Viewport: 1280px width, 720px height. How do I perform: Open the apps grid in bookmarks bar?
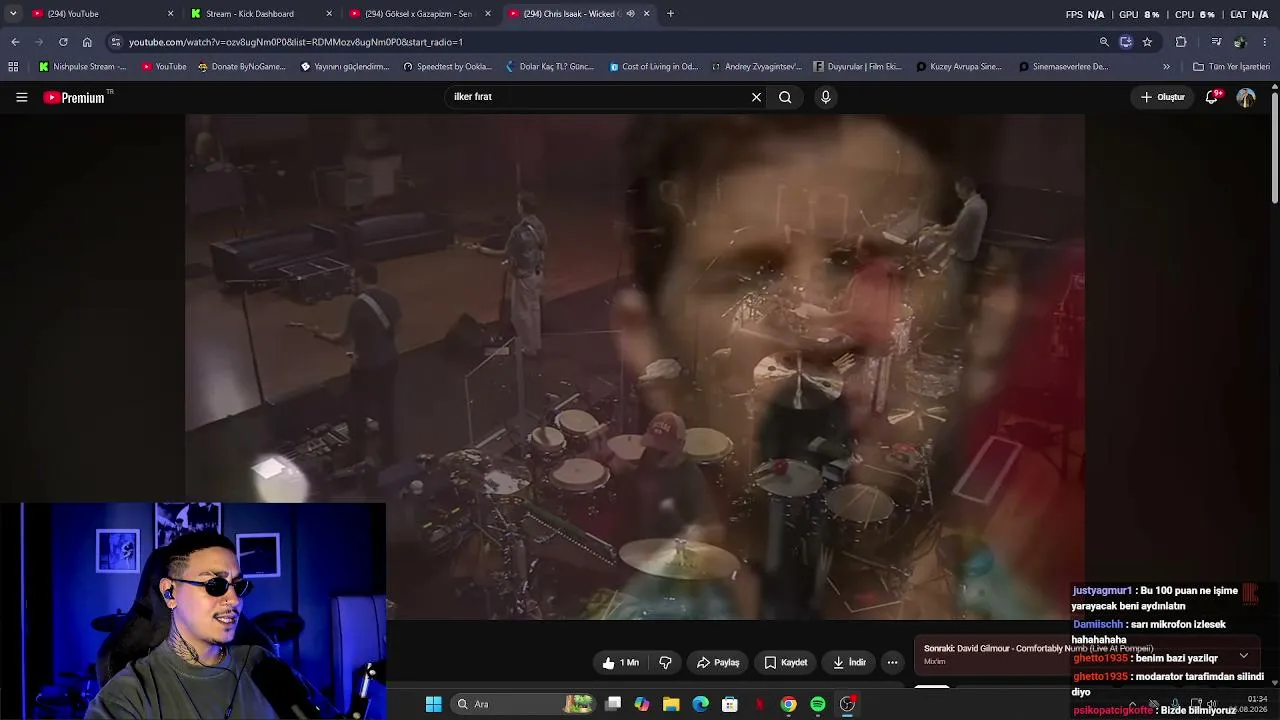[13, 67]
